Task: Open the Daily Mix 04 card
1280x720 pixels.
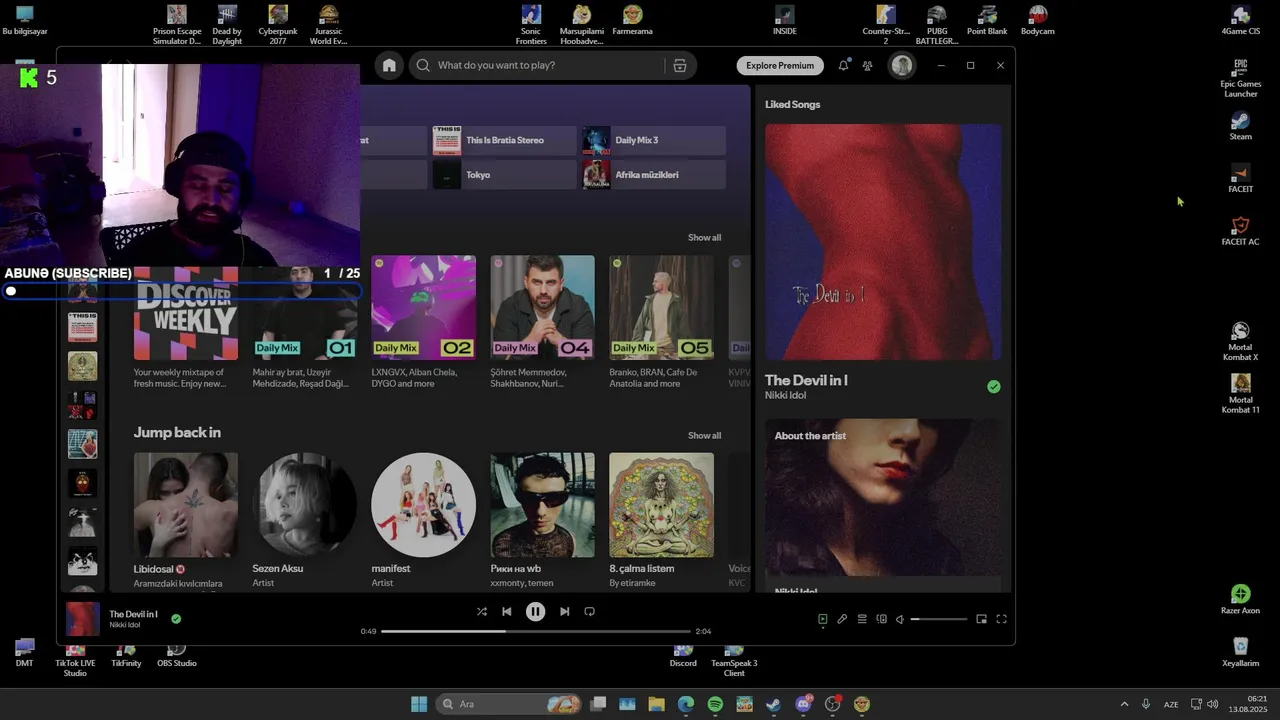Action: (542, 322)
